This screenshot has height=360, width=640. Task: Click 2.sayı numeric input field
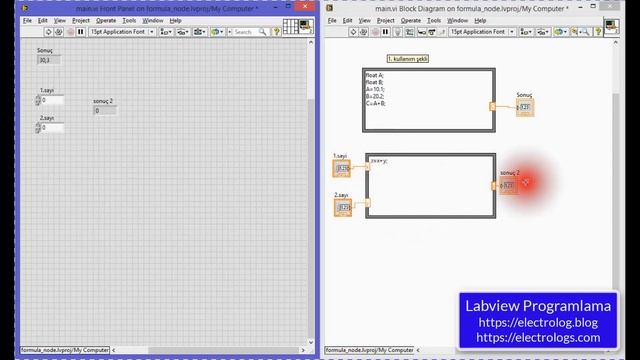[x=52, y=128]
